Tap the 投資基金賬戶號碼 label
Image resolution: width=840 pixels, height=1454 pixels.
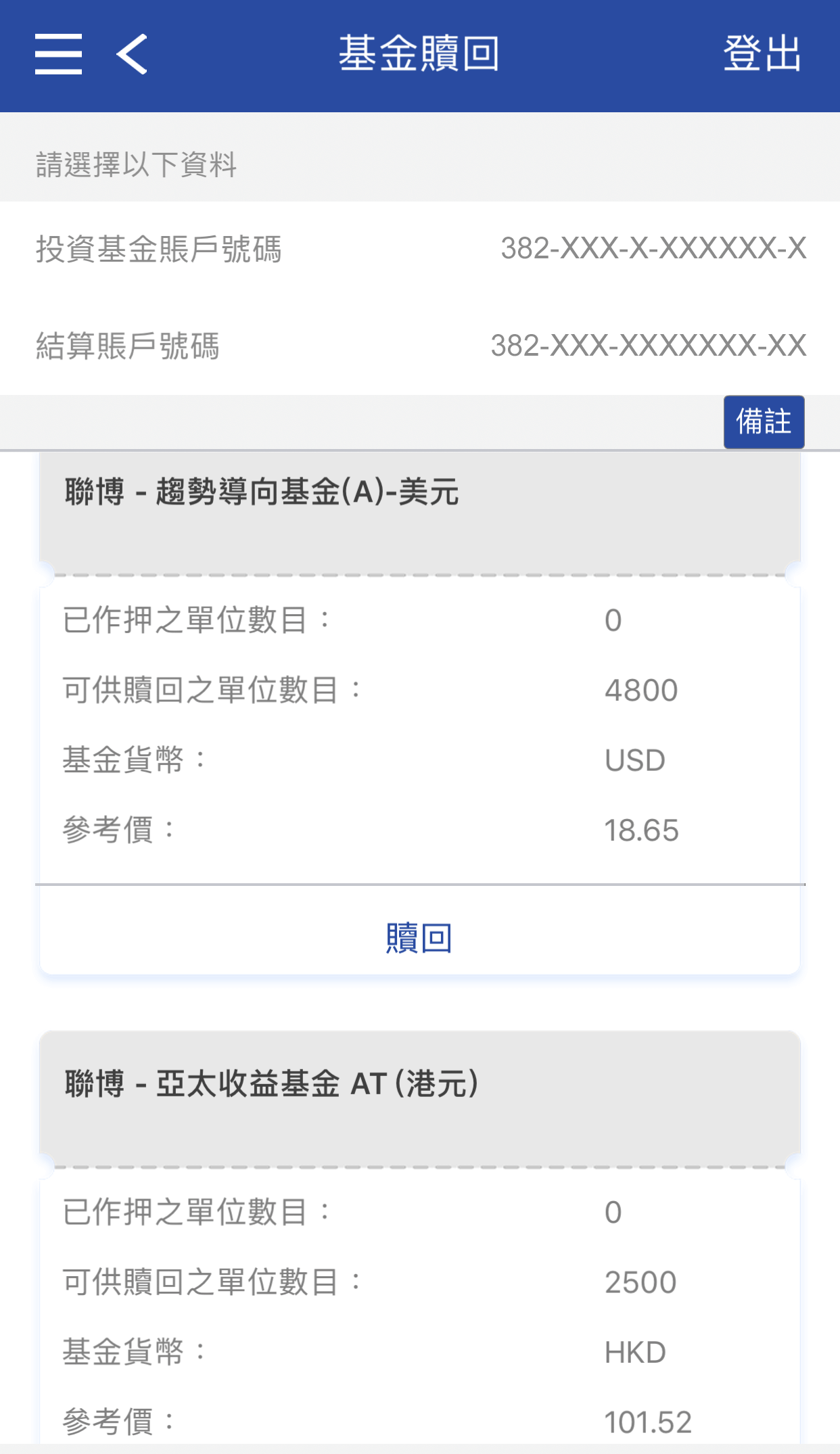coord(158,249)
